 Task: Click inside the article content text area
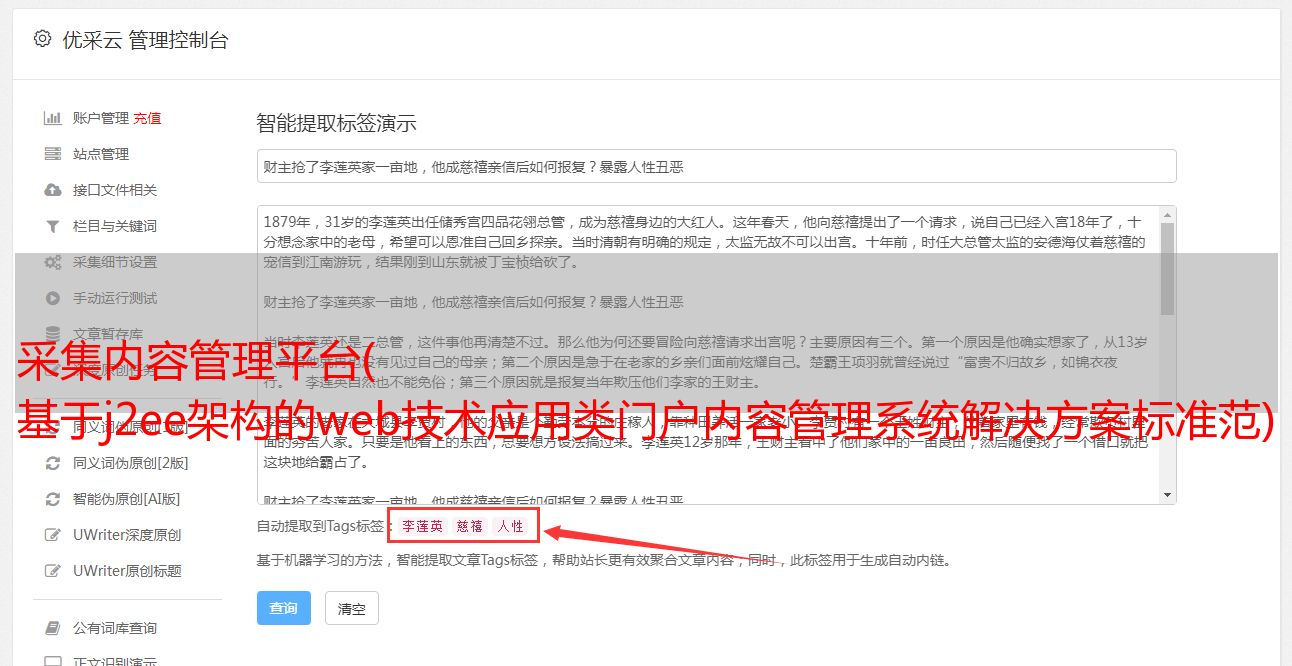click(707, 355)
